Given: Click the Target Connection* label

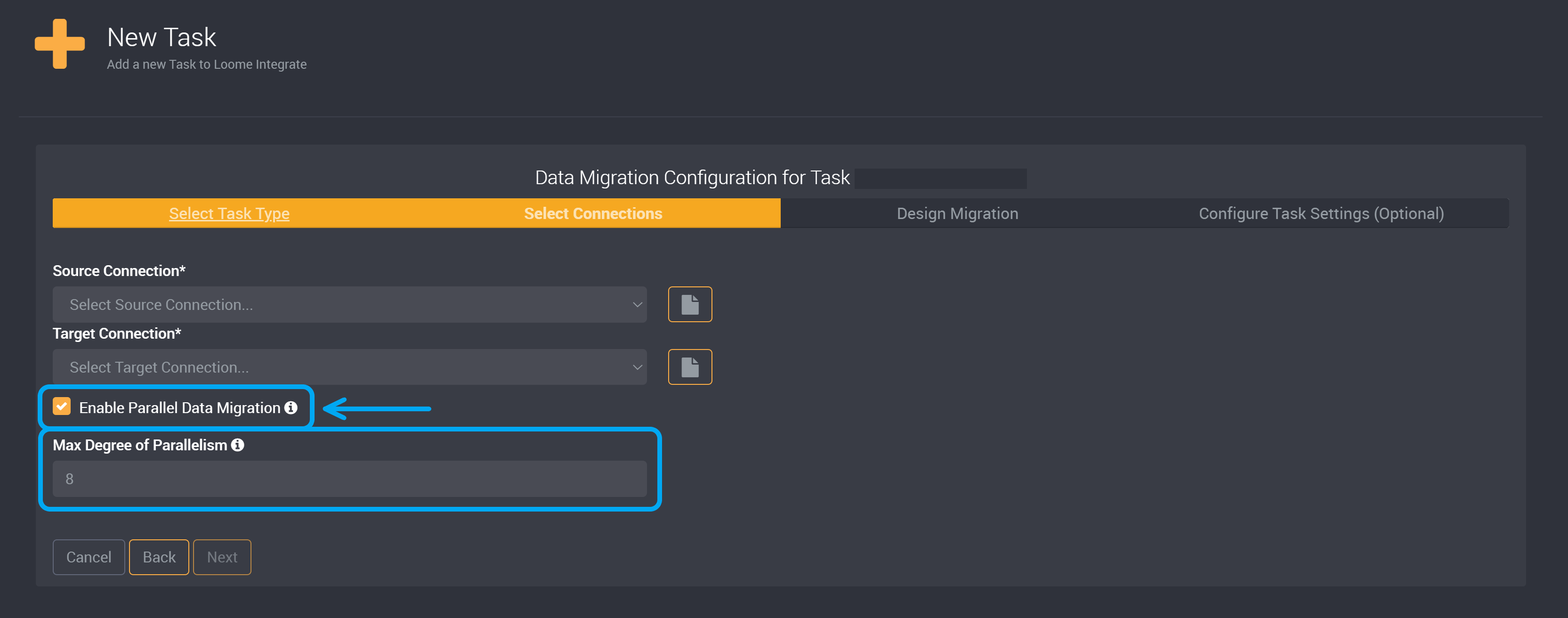Looking at the screenshot, I should 117,333.
